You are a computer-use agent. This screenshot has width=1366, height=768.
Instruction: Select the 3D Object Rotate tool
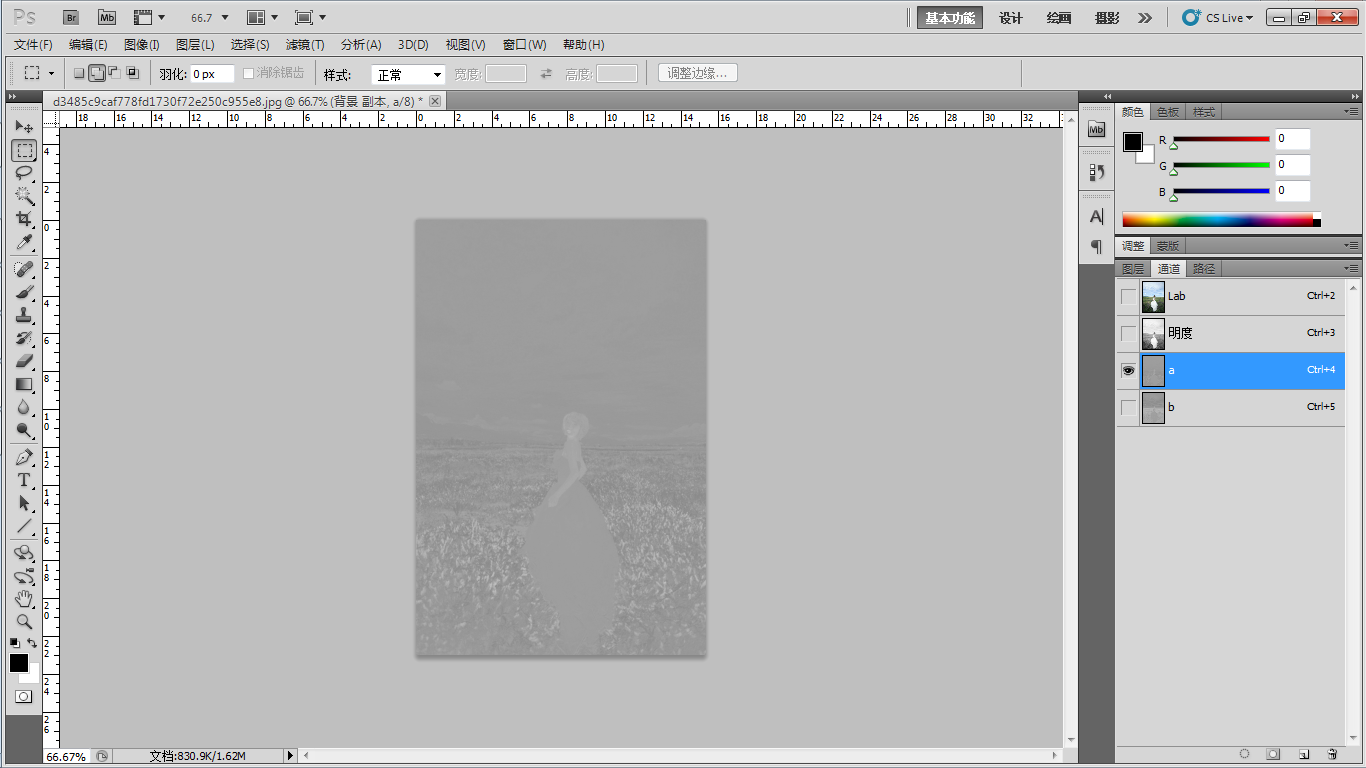point(24,553)
